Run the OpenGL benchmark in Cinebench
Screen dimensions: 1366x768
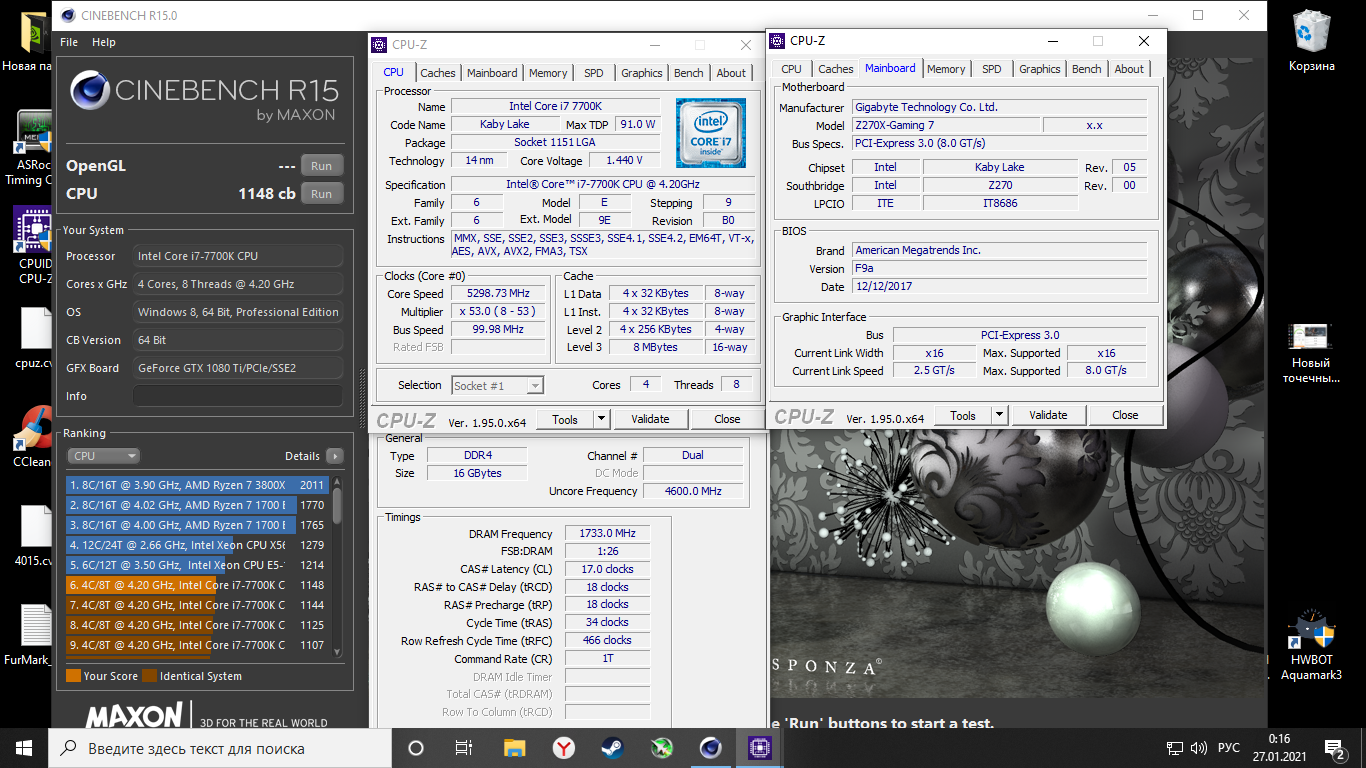tap(321, 166)
